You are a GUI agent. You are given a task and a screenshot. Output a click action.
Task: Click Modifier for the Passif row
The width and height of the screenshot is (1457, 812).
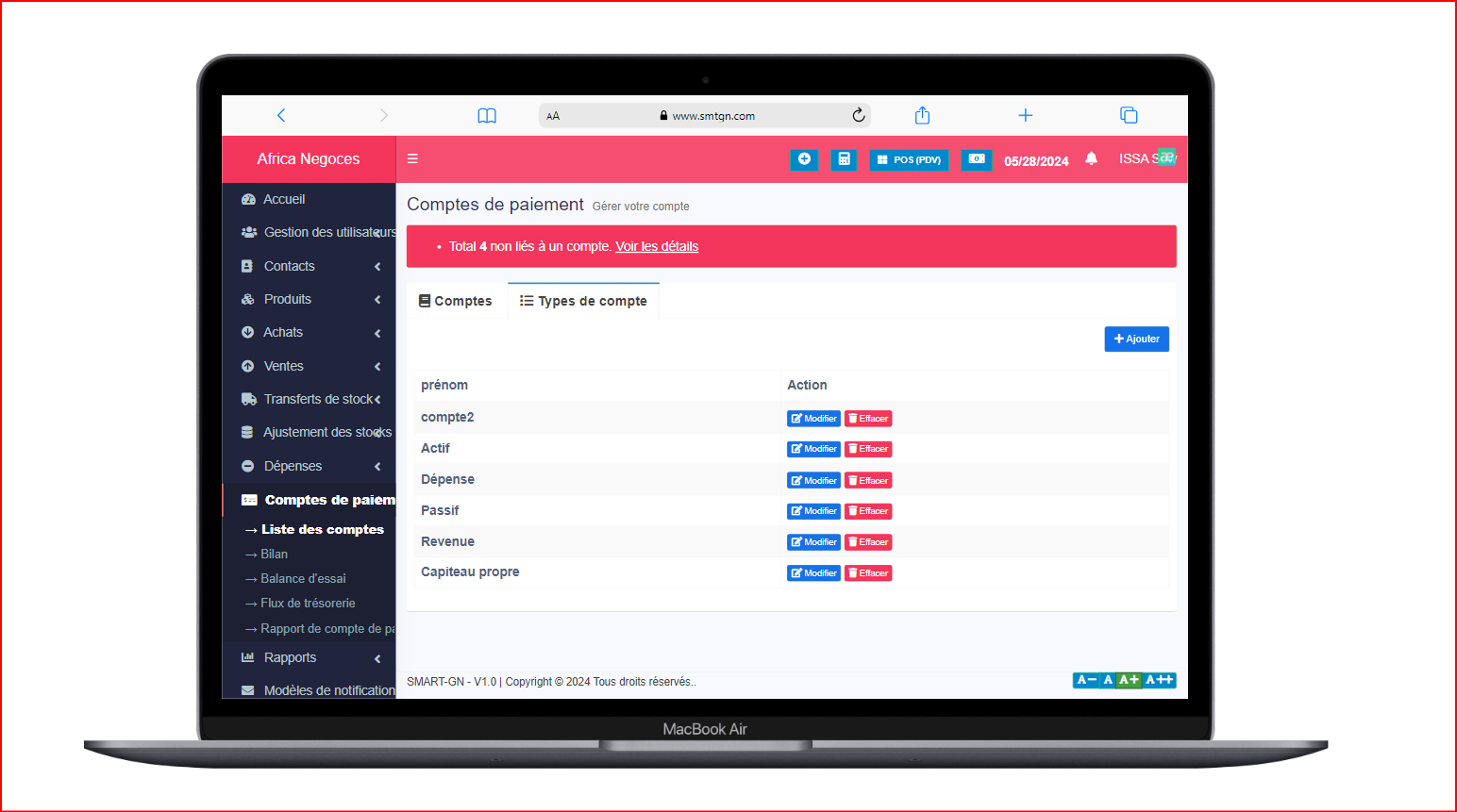tap(813, 511)
